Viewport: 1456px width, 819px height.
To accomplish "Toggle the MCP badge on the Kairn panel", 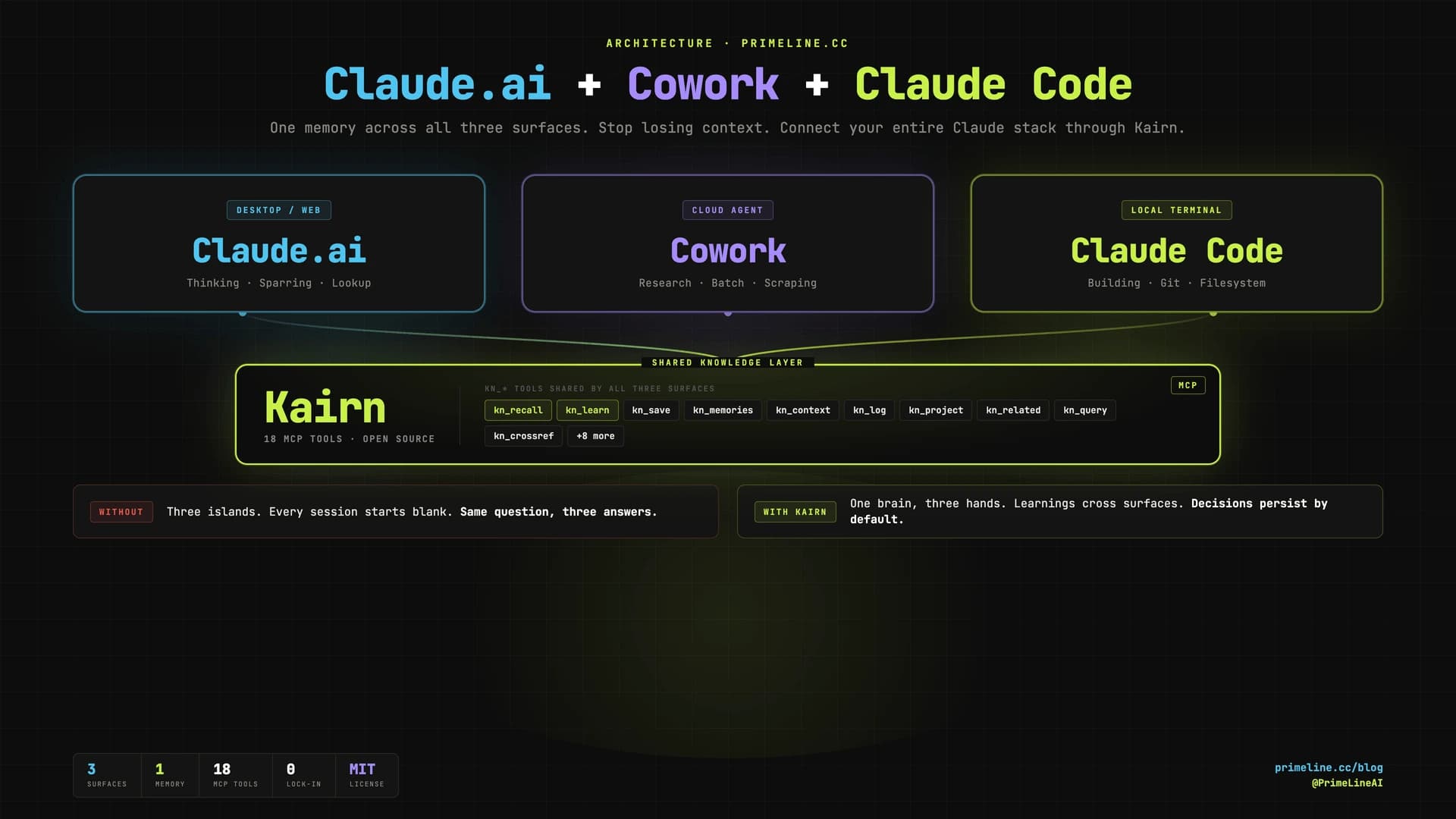I will 1188,385.
